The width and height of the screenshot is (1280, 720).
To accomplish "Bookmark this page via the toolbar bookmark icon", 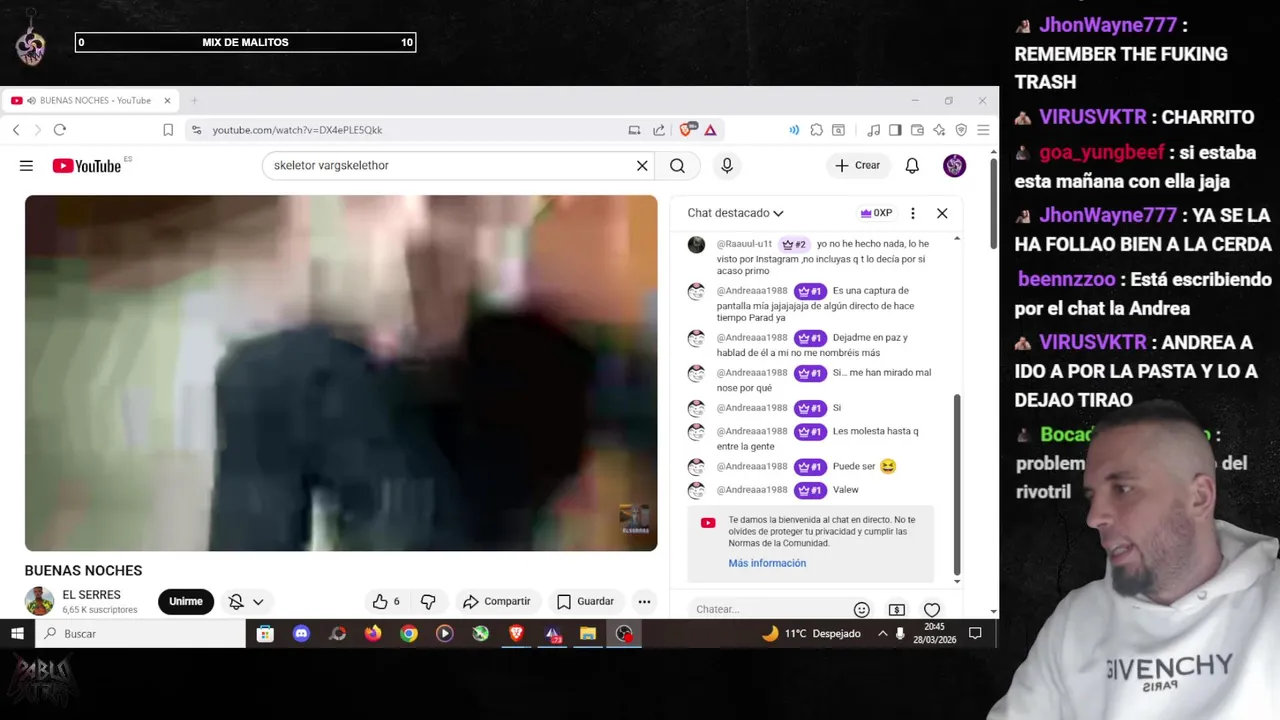I will tap(168, 130).
